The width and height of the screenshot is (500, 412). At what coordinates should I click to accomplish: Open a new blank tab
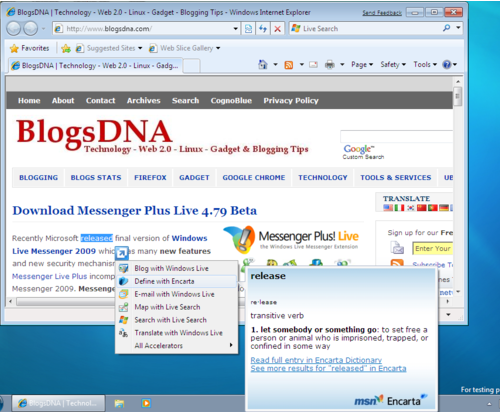coord(192,66)
